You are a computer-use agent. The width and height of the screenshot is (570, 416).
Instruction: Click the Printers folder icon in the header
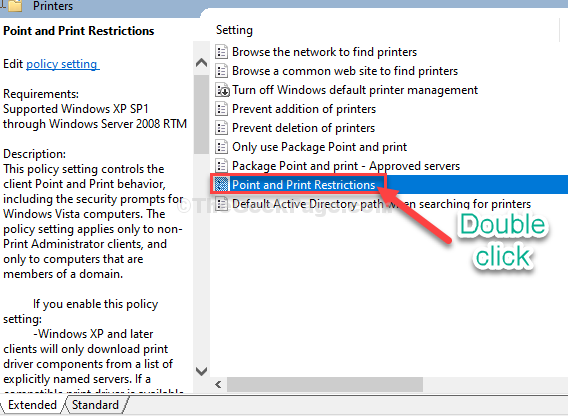pyautogui.click(x=15, y=5)
